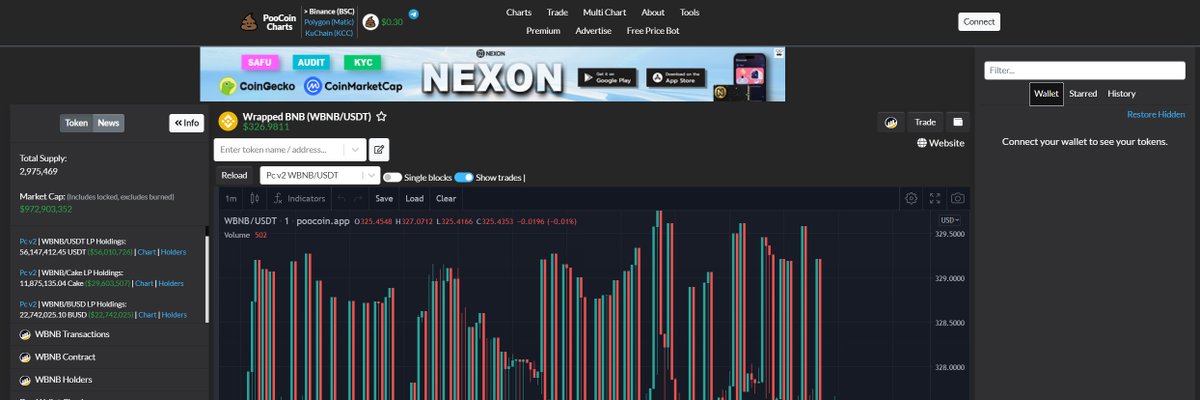Open the Multi Chart menu item
Screen dimensions: 1200x400
[x=605, y=13]
